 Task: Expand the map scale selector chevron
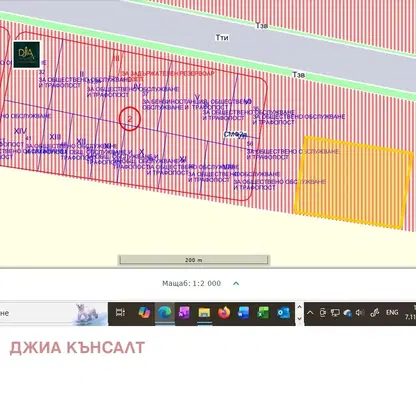(x=236, y=283)
